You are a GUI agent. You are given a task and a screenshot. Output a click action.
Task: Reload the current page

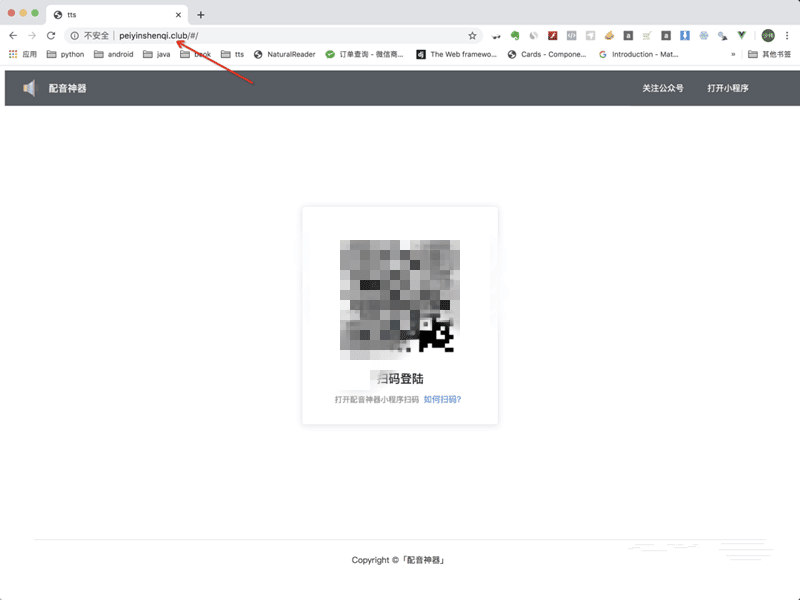(51, 36)
